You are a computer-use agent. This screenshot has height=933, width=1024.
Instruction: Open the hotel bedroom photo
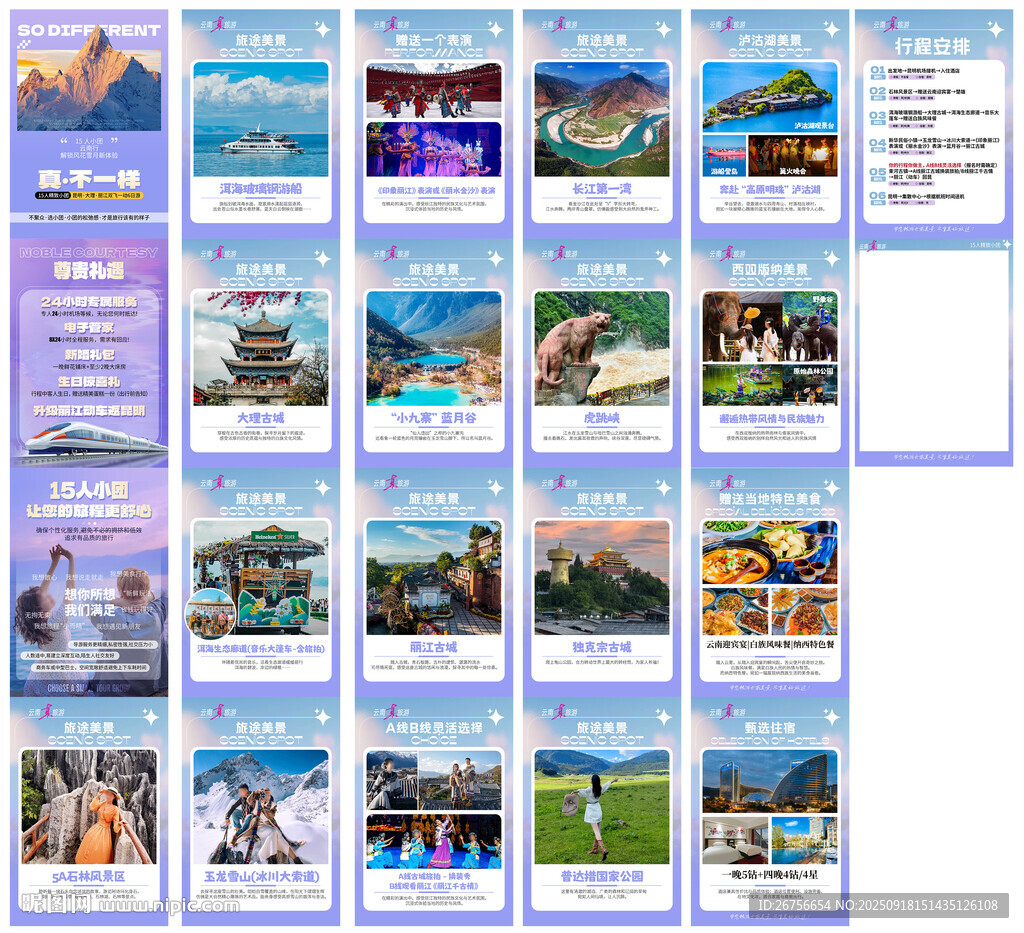tap(735, 841)
